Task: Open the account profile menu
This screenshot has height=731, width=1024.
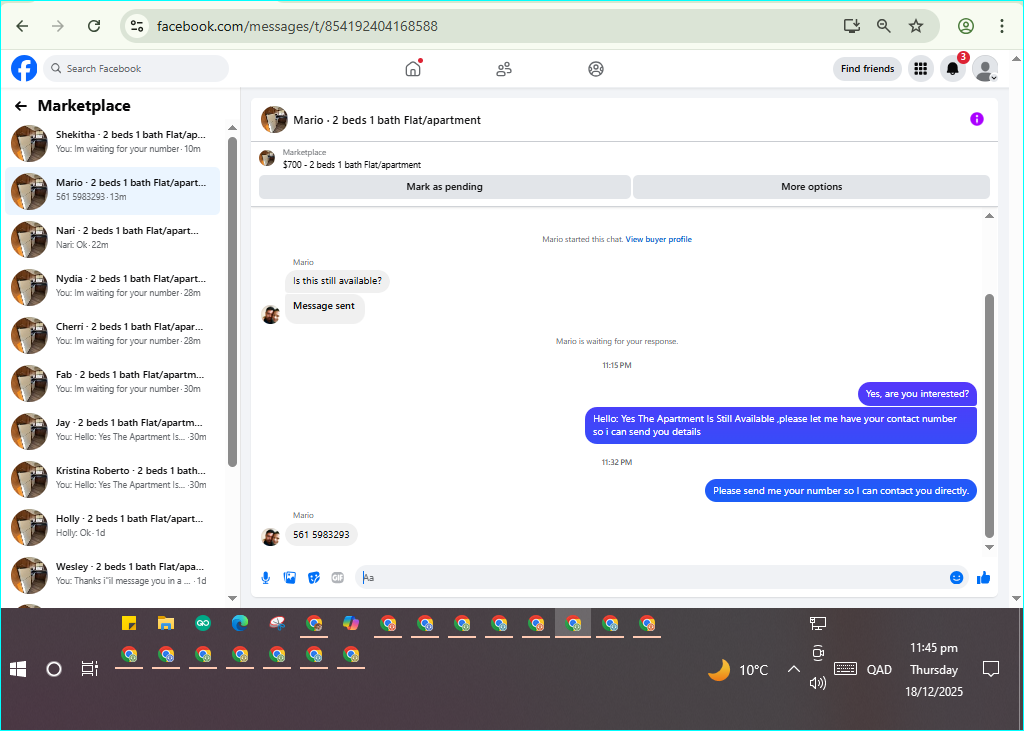Action: (985, 69)
